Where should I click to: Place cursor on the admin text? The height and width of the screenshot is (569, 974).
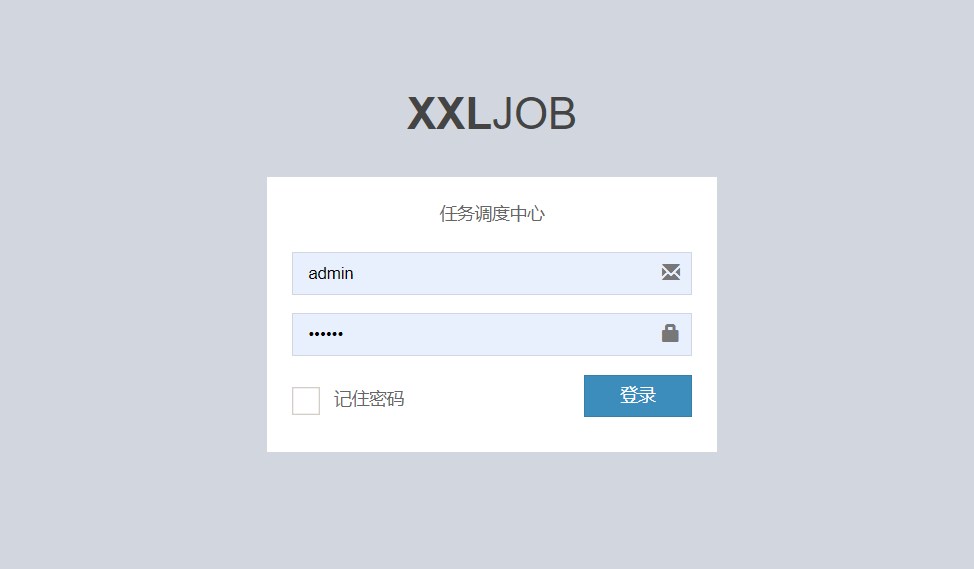point(330,273)
